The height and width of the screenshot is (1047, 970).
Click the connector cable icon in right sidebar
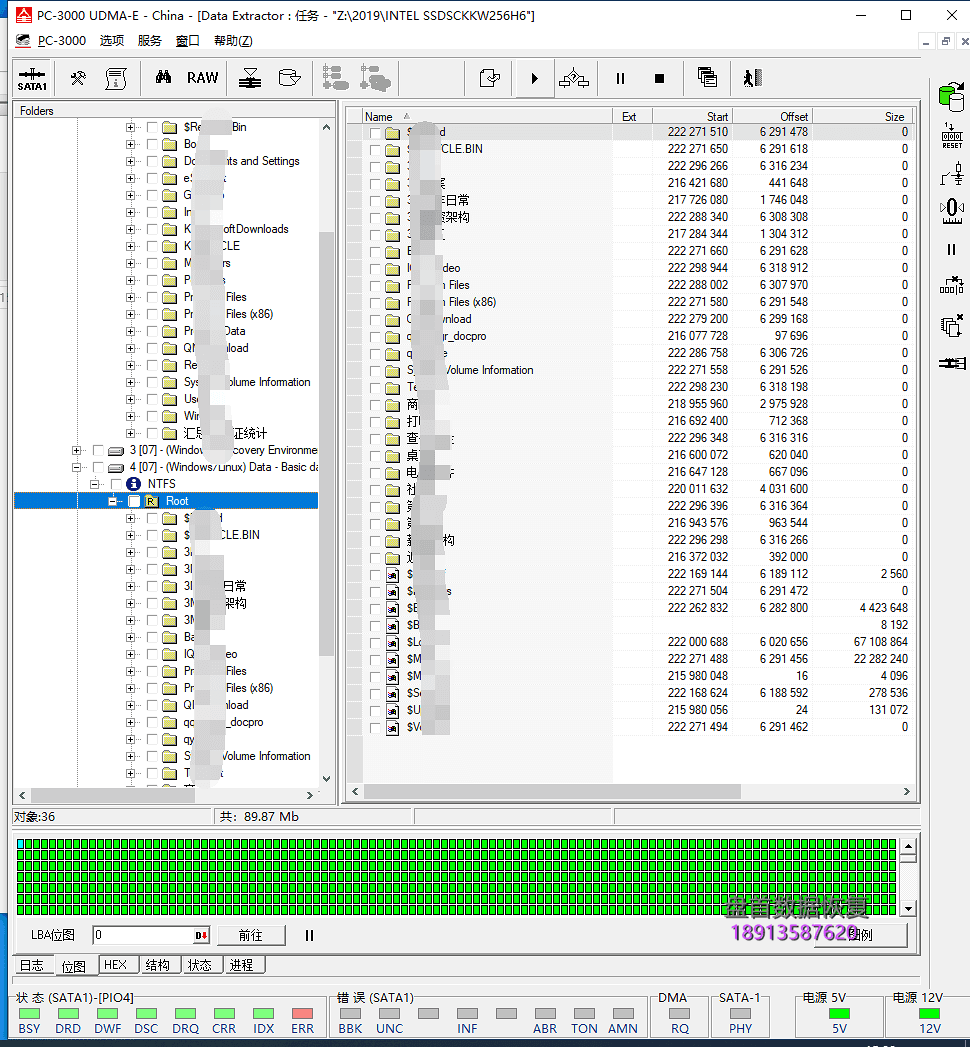[952, 363]
